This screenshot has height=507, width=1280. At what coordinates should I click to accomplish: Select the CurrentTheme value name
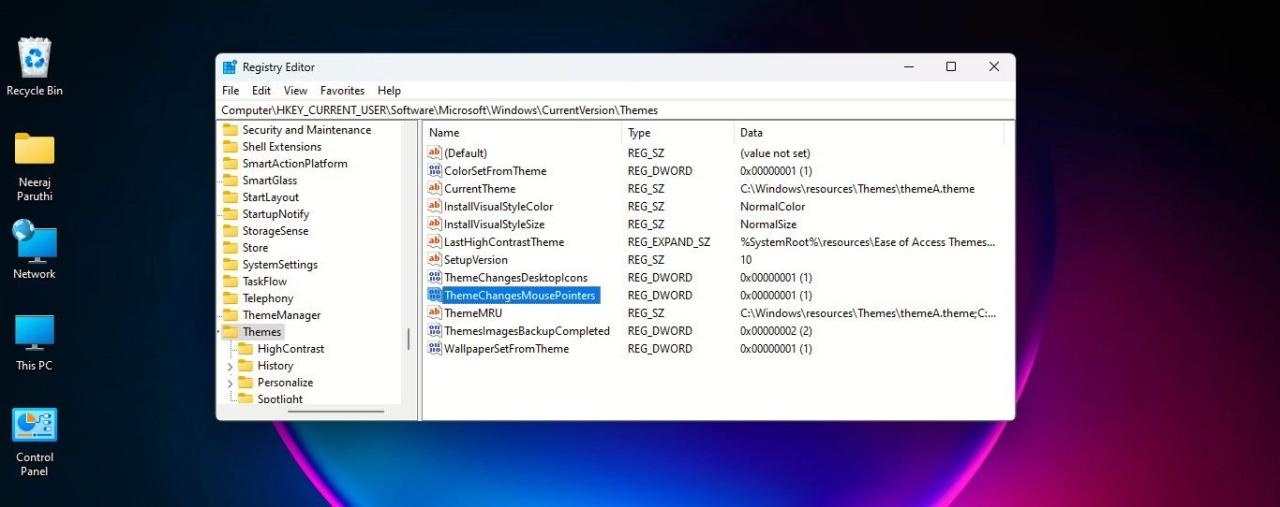[x=480, y=189]
